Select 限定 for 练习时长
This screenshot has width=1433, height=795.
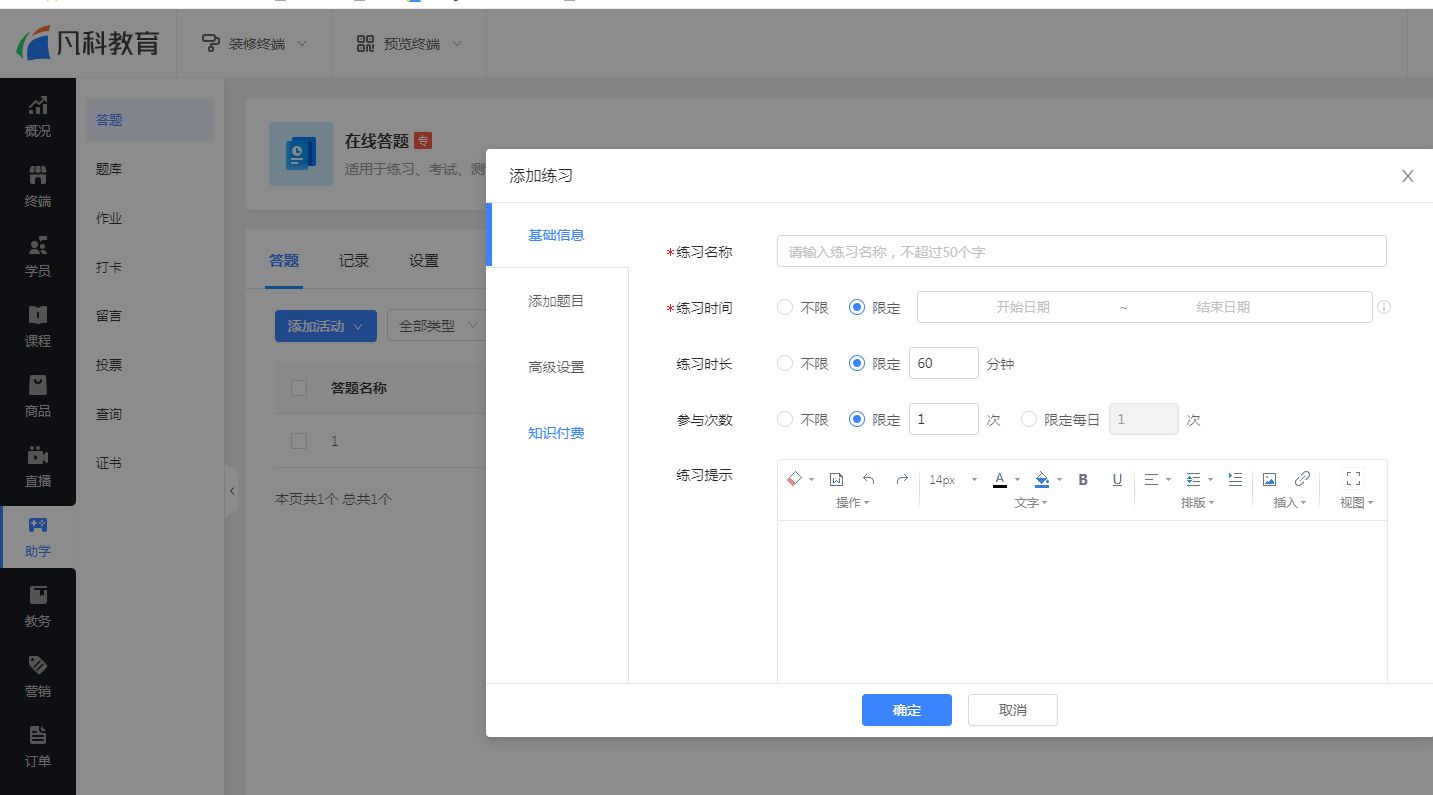(x=856, y=363)
